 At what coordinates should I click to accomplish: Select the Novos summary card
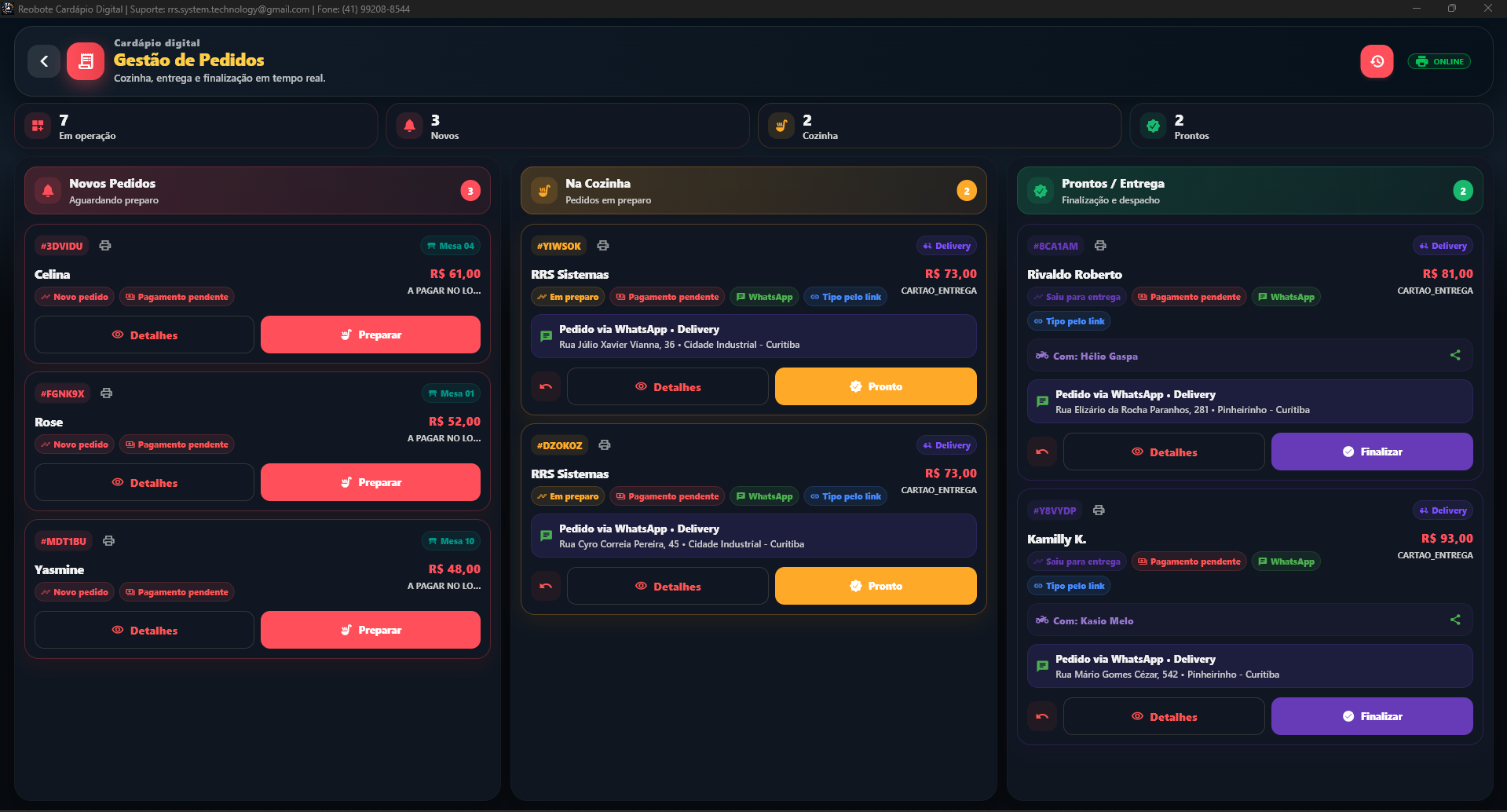[x=568, y=126]
